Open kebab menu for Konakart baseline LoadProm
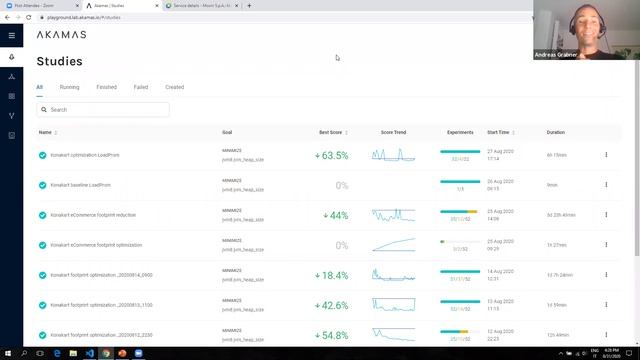 [x=606, y=185]
